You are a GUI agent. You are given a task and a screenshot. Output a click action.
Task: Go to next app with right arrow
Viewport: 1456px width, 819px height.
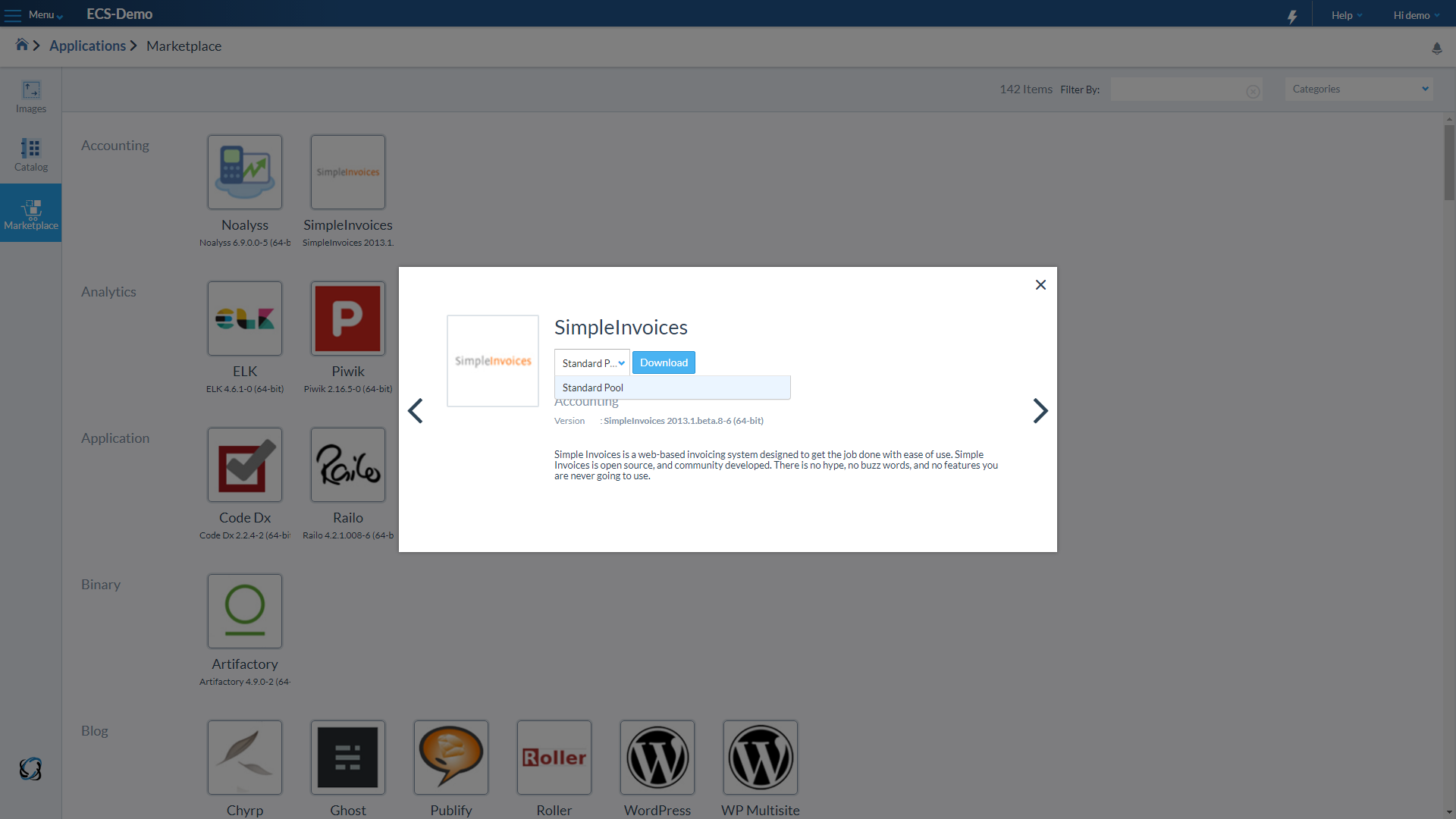pos(1040,411)
